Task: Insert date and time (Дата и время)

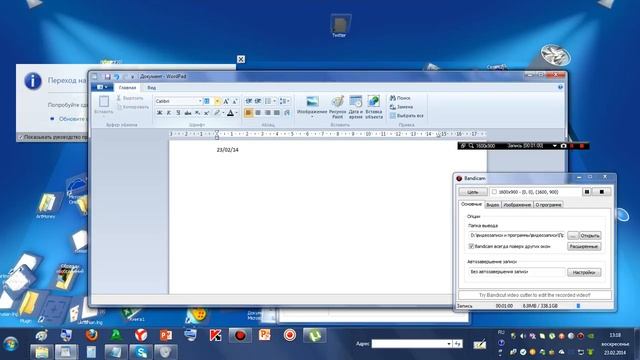Action: [x=356, y=107]
